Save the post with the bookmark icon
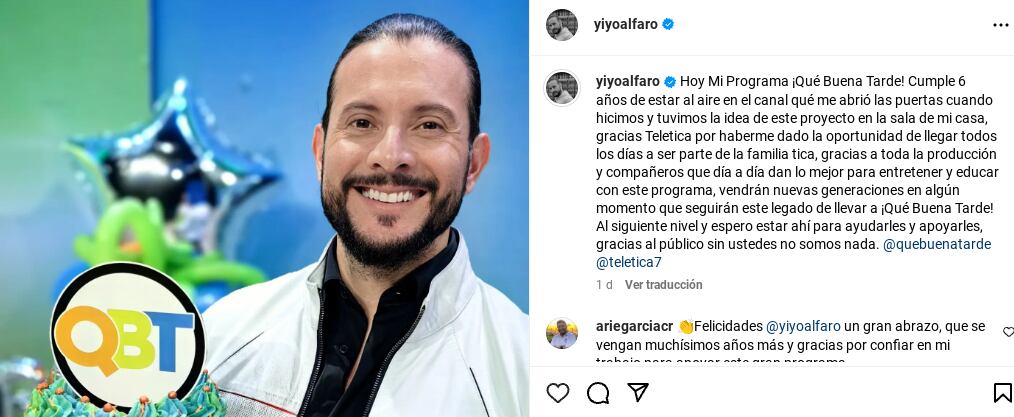This screenshot has width=1014, height=417. point(1002,392)
